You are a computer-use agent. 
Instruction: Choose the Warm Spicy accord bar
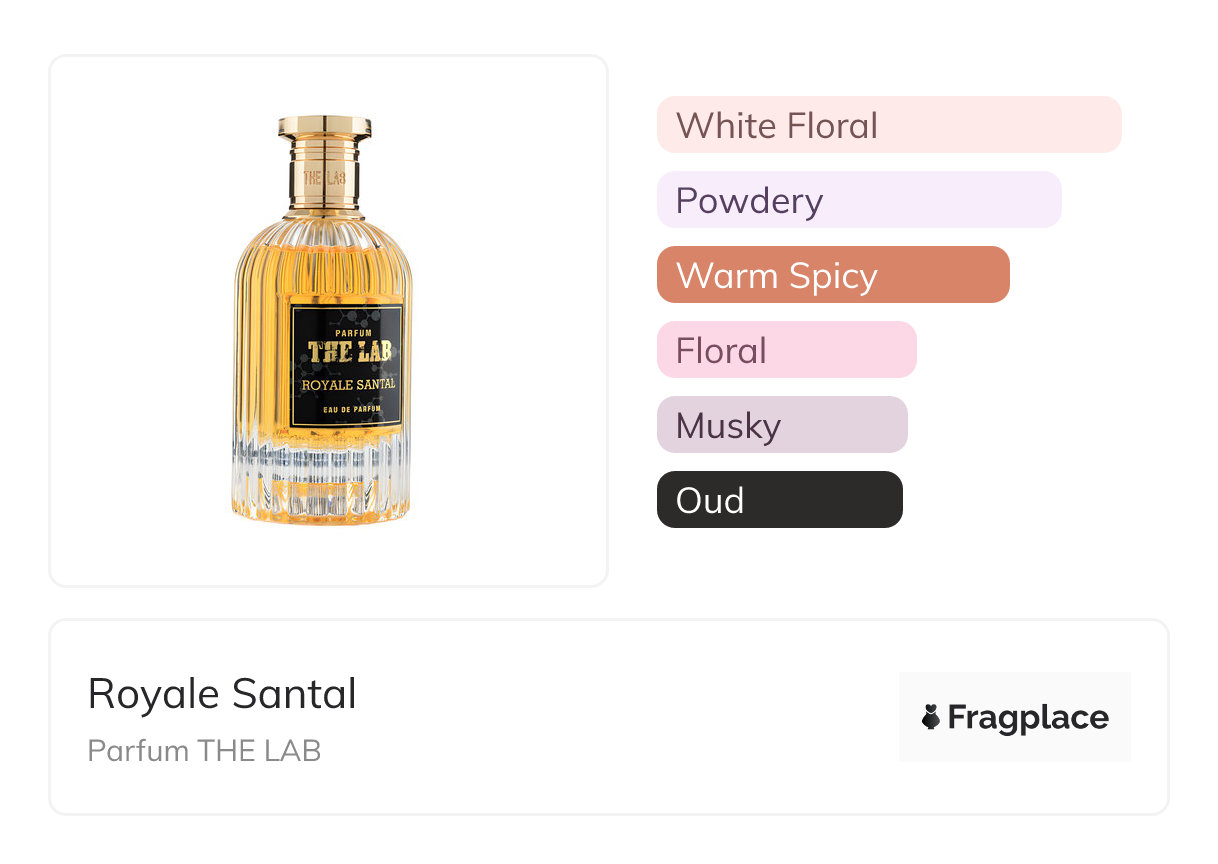[x=832, y=275]
